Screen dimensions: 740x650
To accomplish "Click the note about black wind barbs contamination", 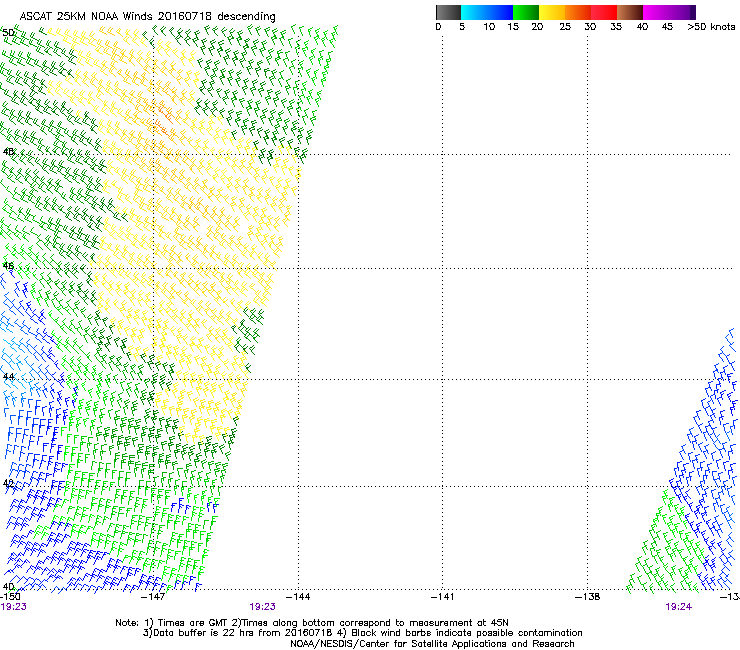I will click(x=460, y=633).
